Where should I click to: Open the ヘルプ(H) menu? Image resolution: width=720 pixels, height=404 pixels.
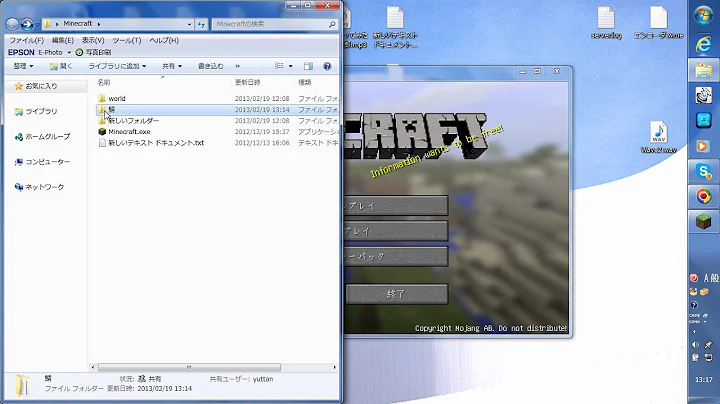164,40
